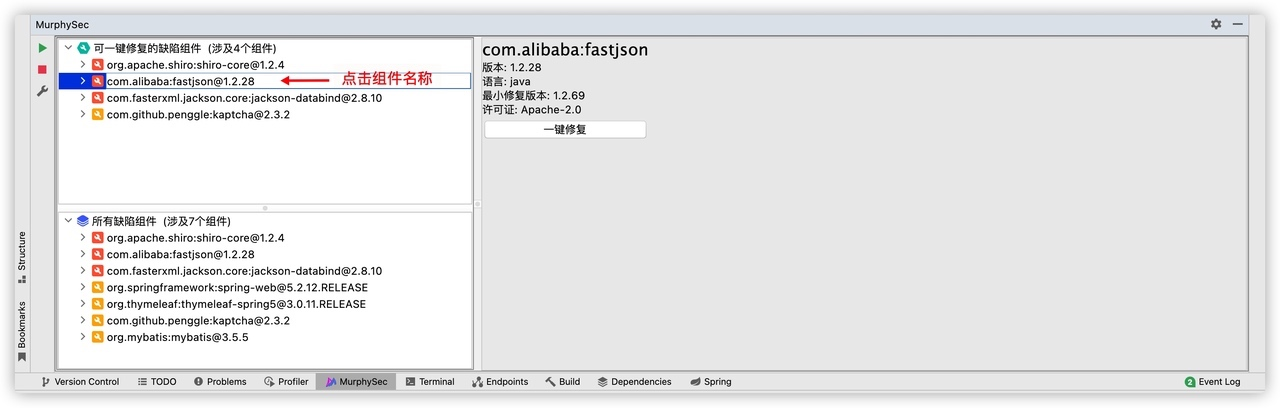The width and height of the screenshot is (1280, 408).
Task: Open MurphySec wrench settings icon
Action: tap(42, 91)
